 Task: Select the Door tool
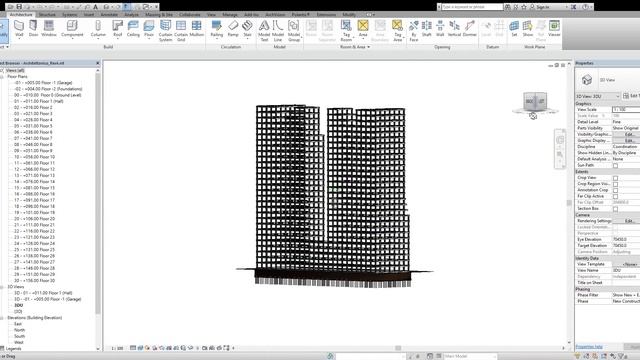(33, 29)
